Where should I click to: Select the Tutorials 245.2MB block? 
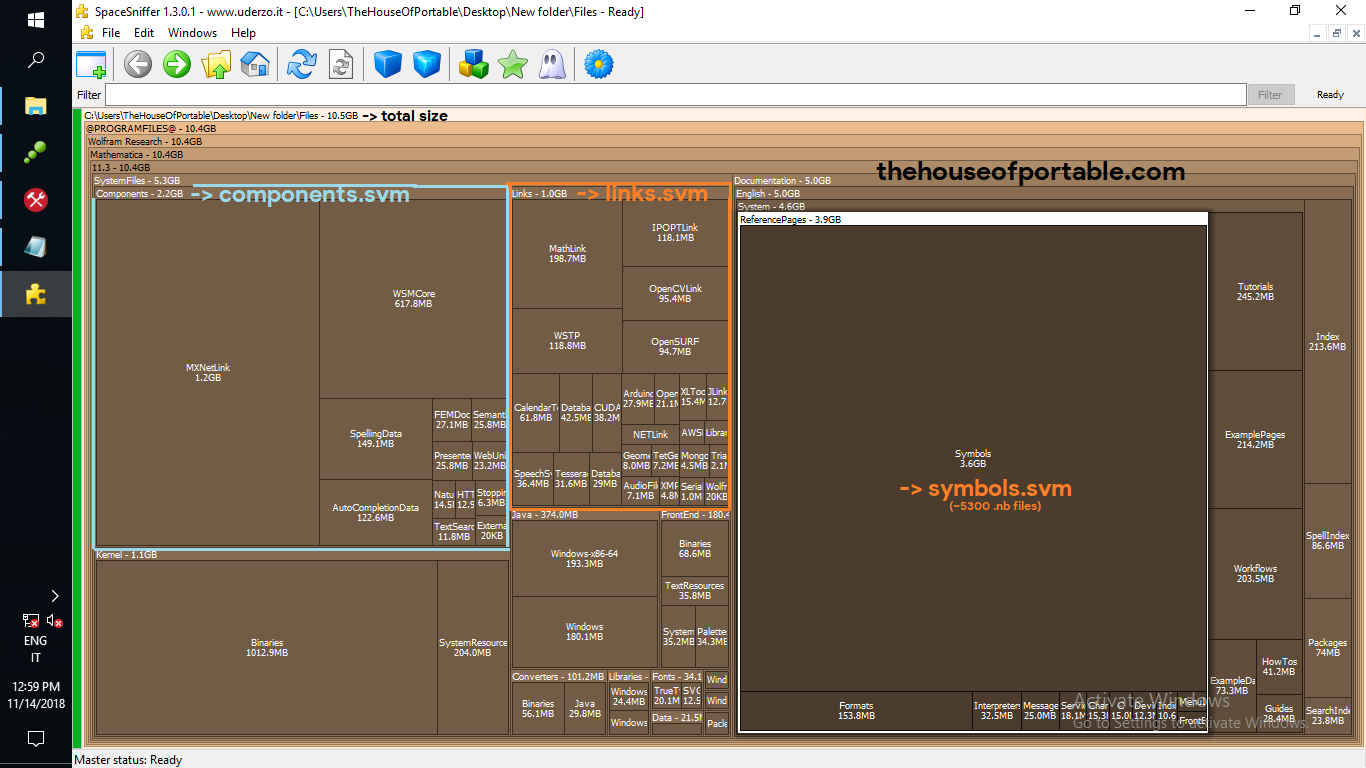click(x=1255, y=291)
